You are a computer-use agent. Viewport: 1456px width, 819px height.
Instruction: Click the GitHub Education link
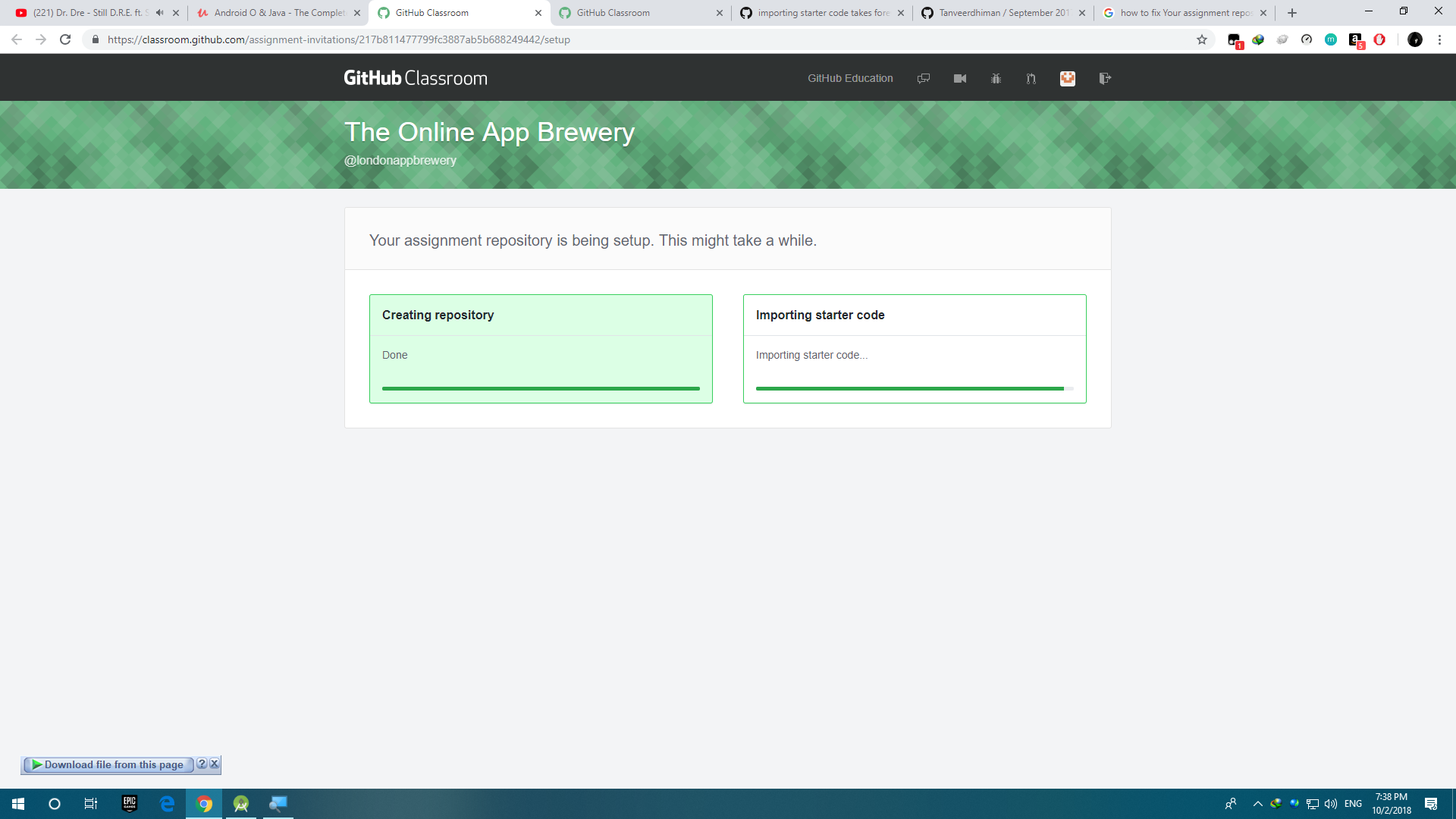(850, 78)
